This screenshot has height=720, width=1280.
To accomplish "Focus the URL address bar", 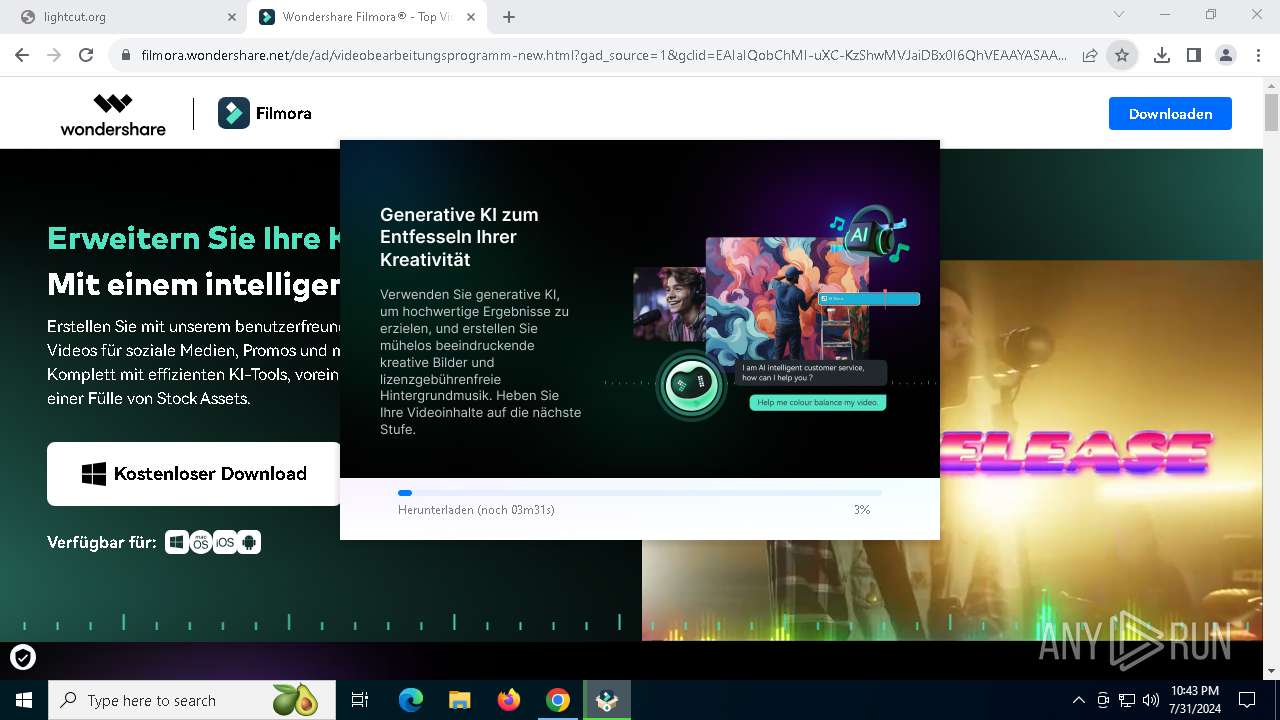I will (x=603, y=56).
